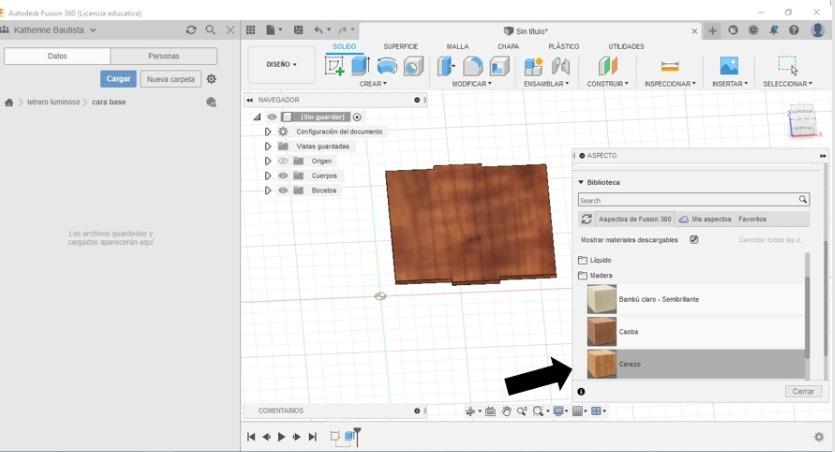Switch to the PLÁSTICO tab
Viewport: 835px width, 452px height.
pos(563,46)
